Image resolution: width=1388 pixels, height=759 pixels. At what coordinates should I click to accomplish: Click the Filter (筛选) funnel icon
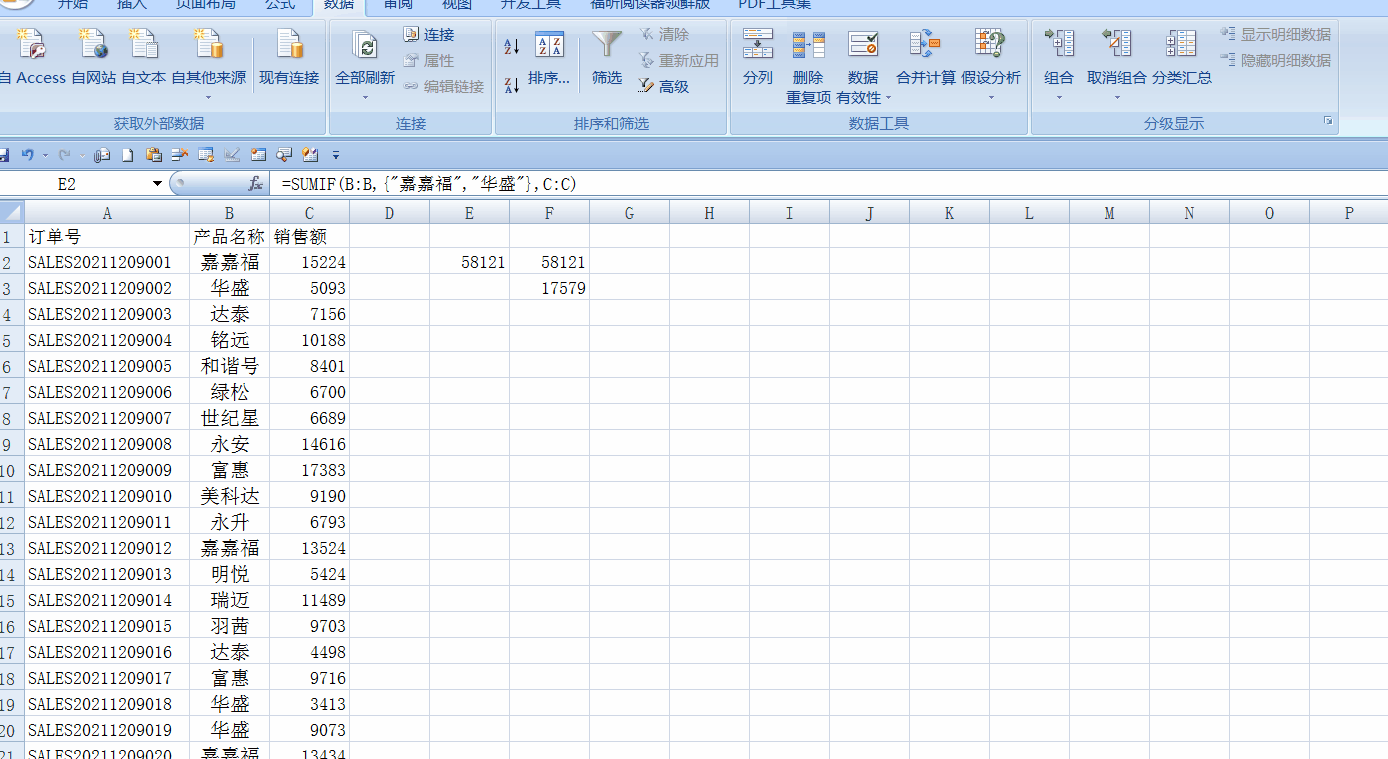click(x=606, y=47)
